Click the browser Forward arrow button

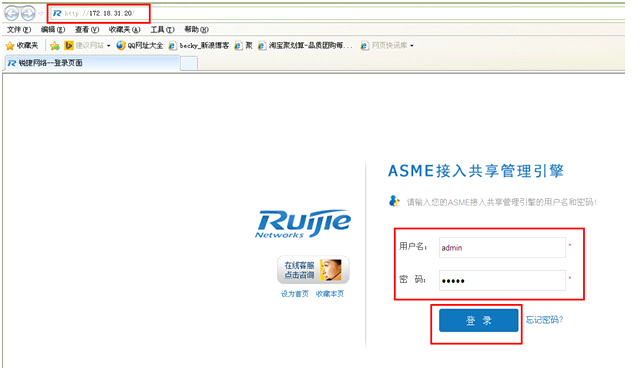pyautogui.click(x=28, y=13)
